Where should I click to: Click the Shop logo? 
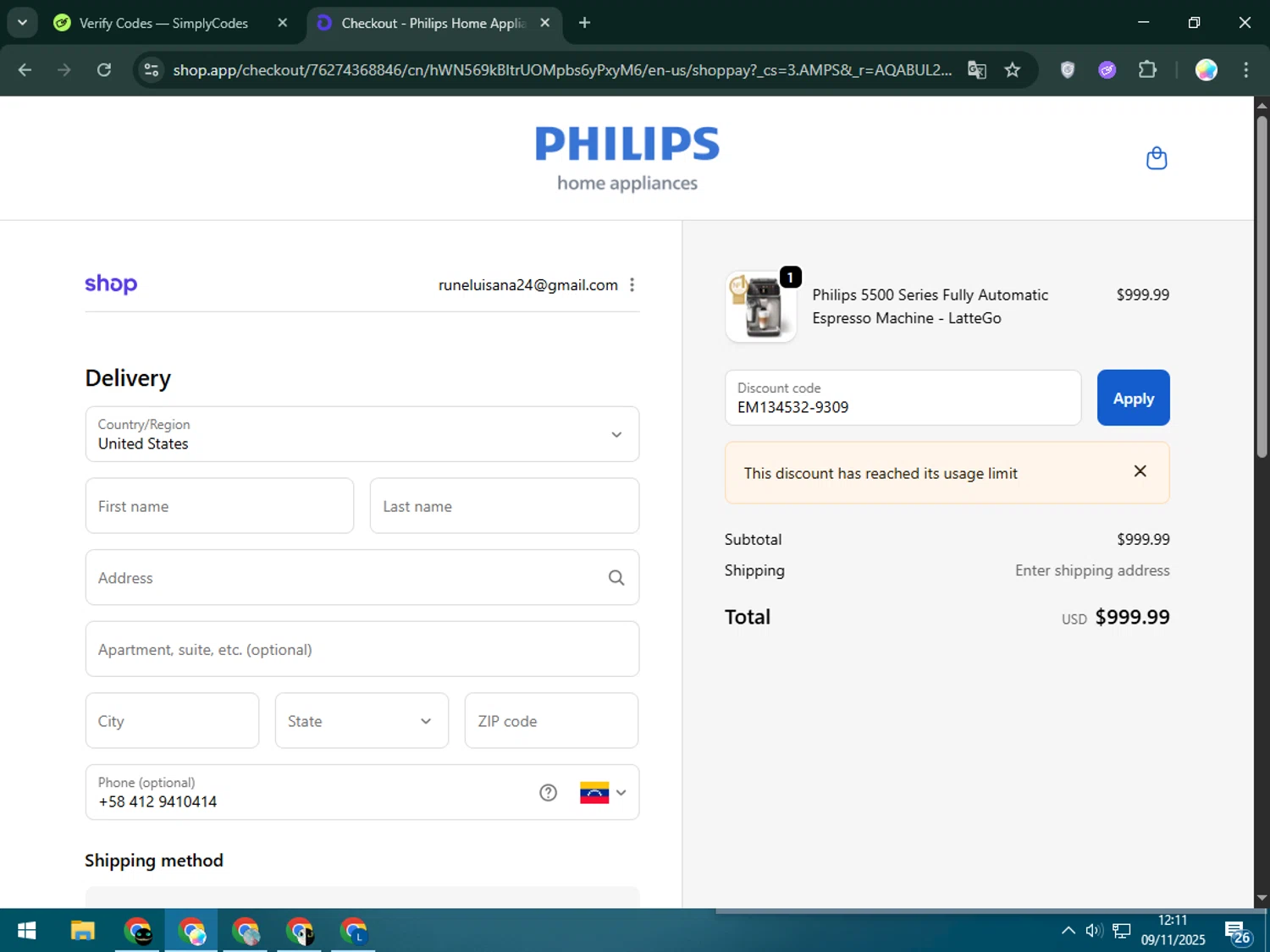[111, 284]
